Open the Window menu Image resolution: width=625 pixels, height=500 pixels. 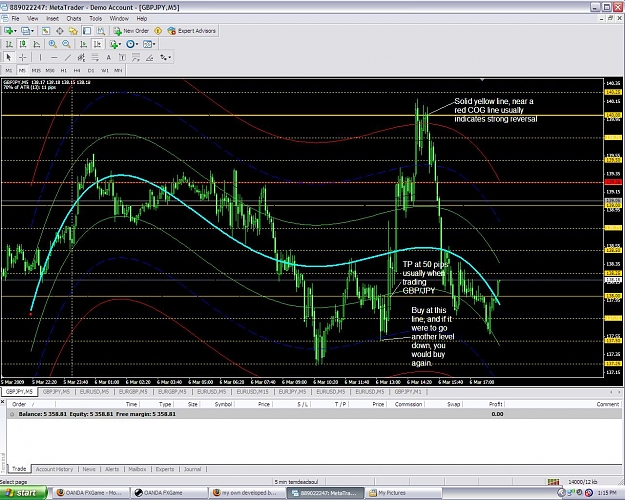tap(119, 18)
